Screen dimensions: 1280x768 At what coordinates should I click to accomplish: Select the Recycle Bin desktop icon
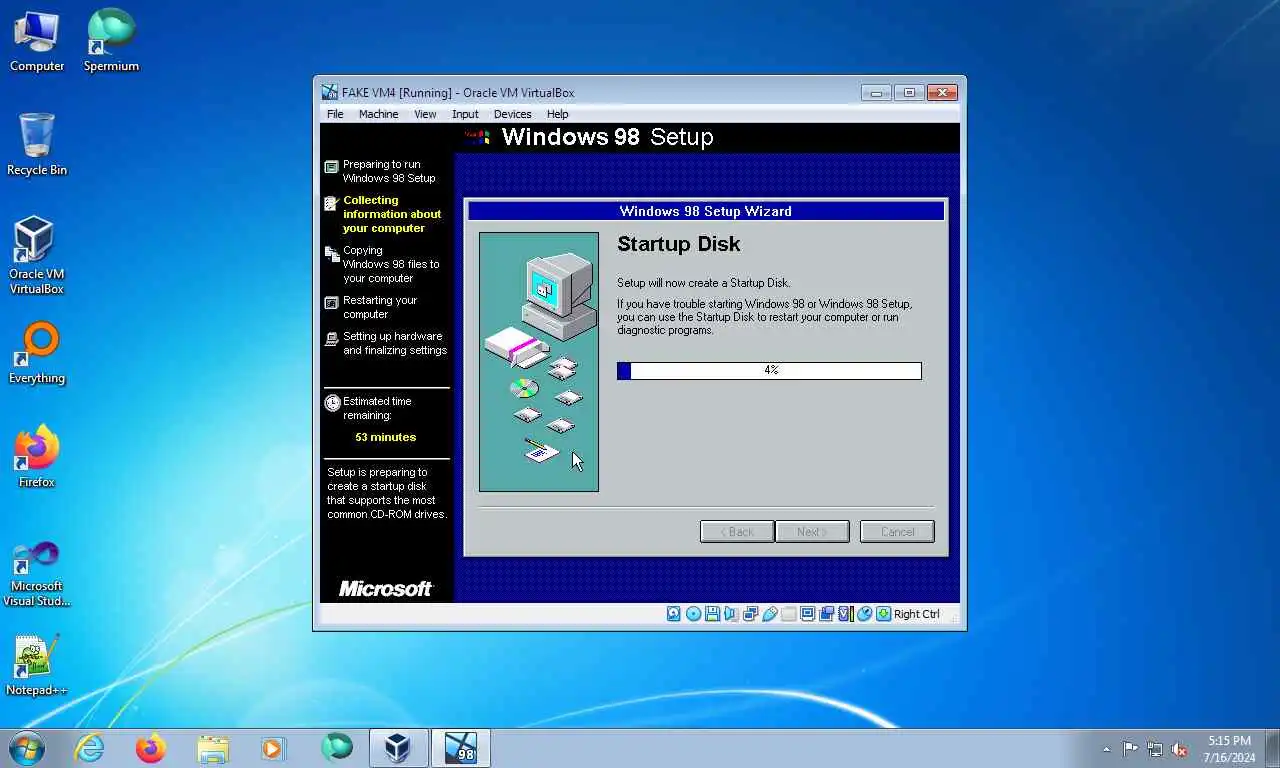[37, 145]
